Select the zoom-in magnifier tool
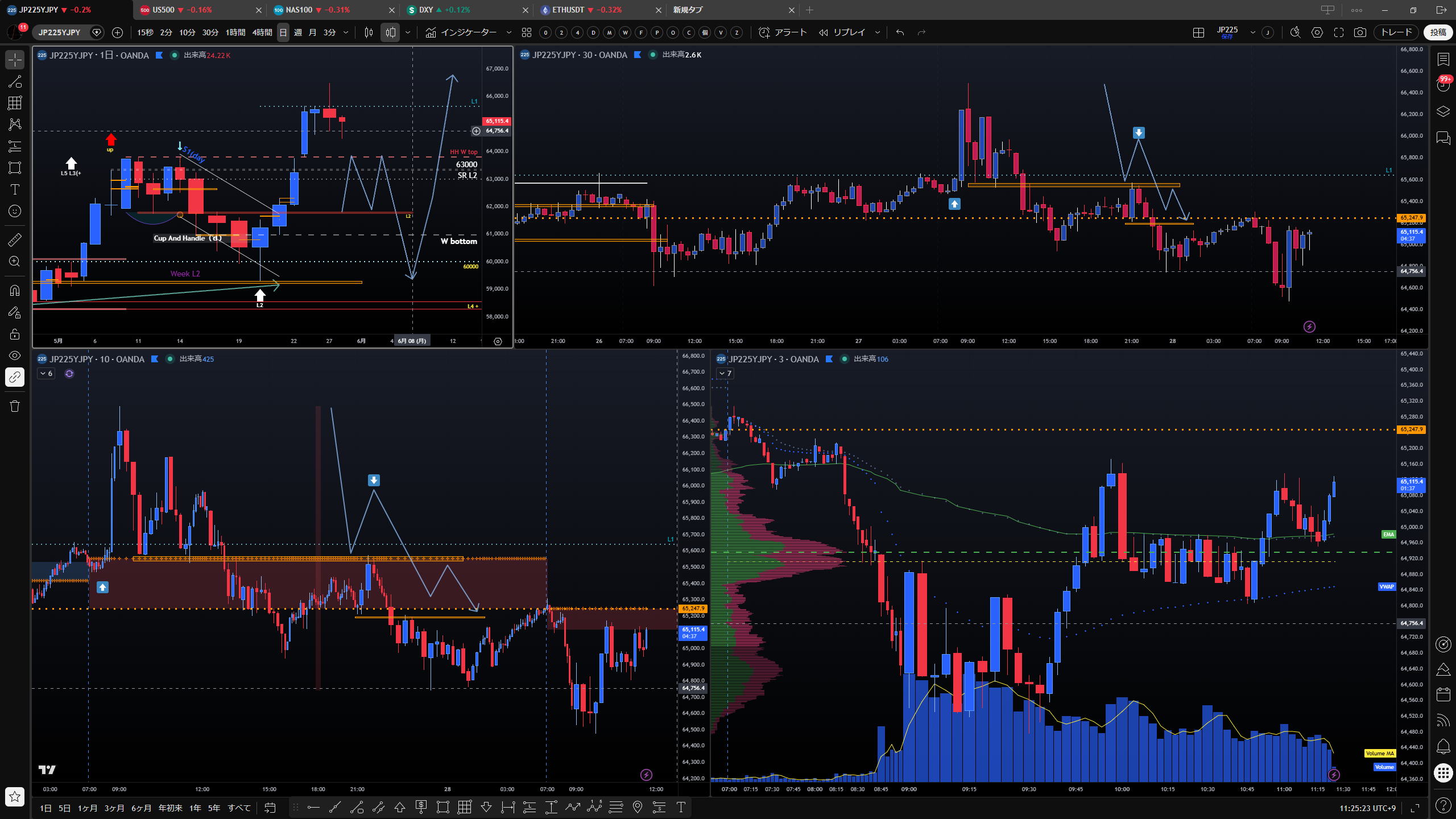Image resolution: width=1456 pixels, height=819 pixels. point(15,261)
